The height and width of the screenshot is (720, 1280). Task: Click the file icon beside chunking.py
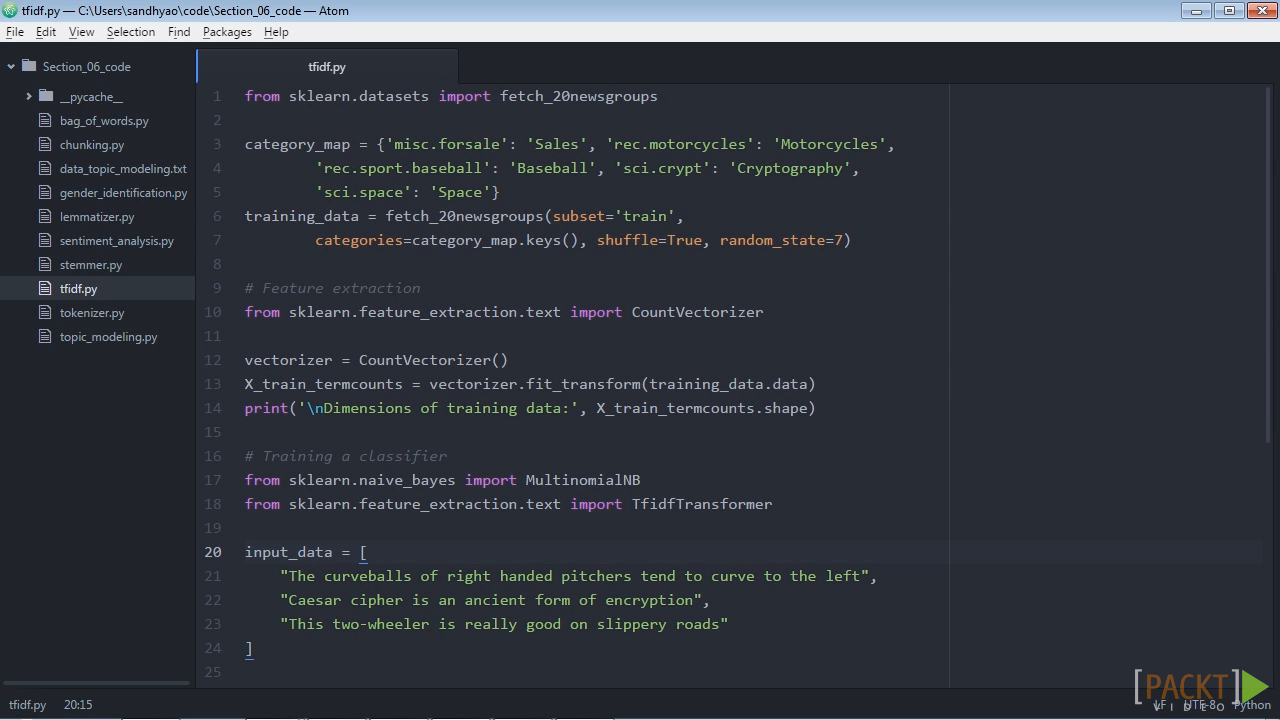point(44,144)
